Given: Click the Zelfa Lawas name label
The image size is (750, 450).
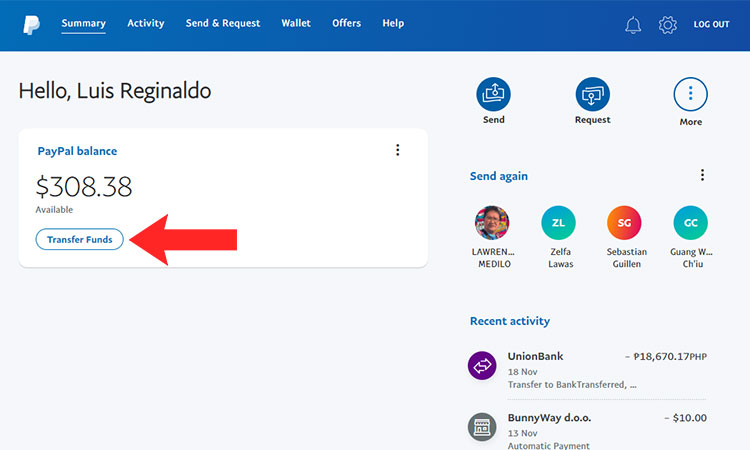Looking at the screenshot, I should pyautogui.click(x=560, y=258).
